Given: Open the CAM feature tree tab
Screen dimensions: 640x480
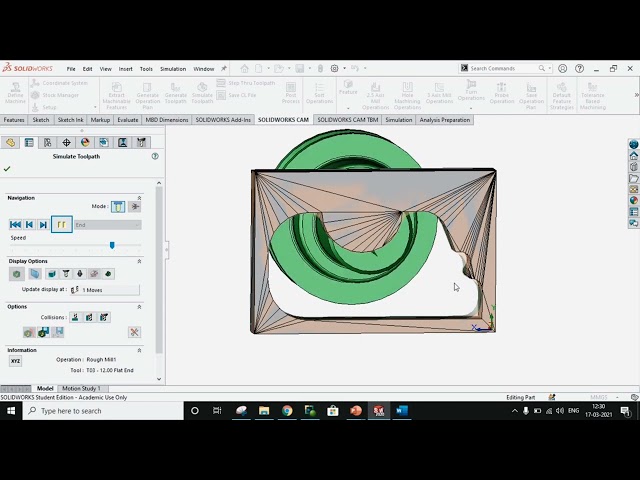Looking at the screenshot, I should (104, 142).
